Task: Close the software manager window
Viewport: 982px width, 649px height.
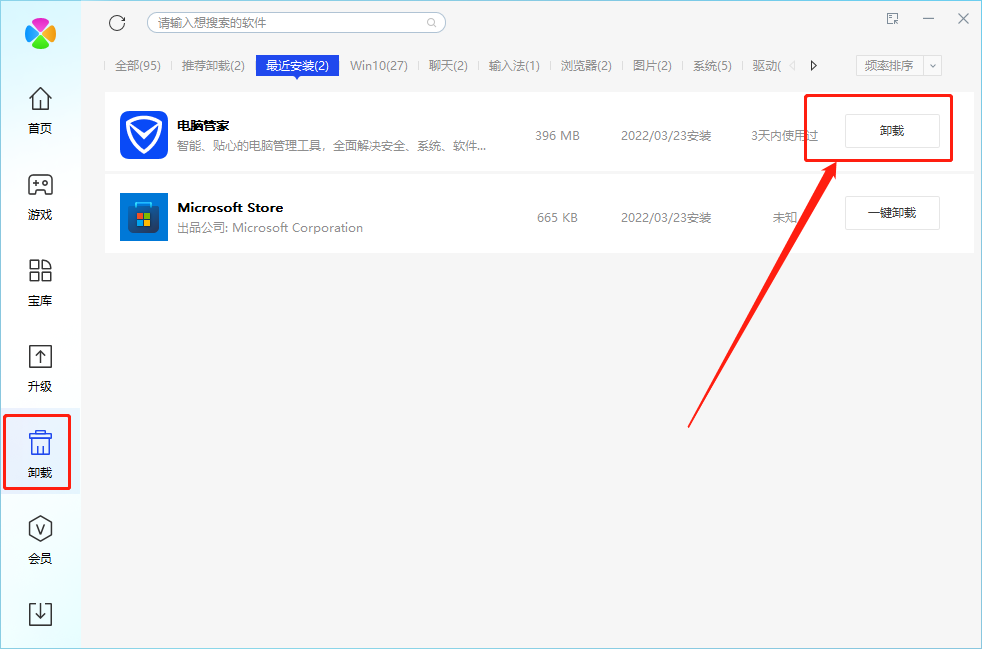Action: [x=963, y=19]
